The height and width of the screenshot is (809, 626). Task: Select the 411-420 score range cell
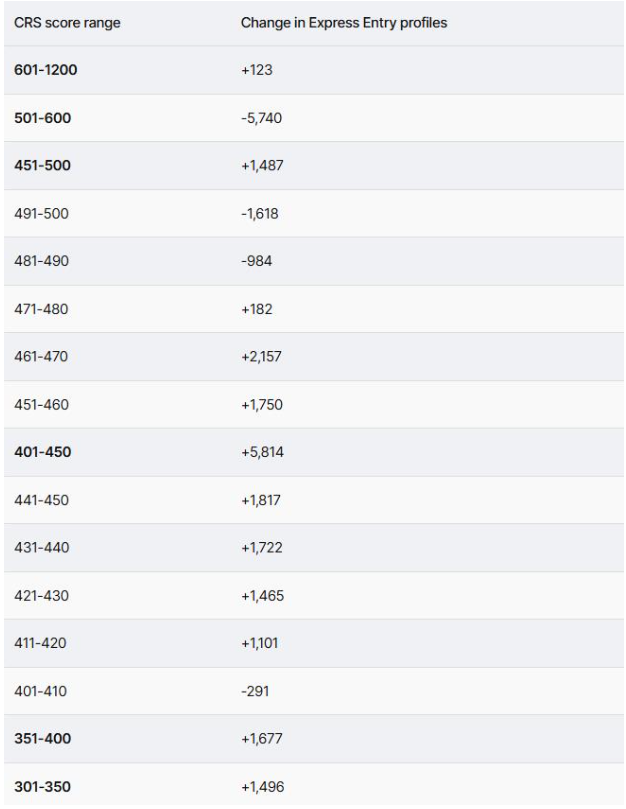click(x=40, y=643)
